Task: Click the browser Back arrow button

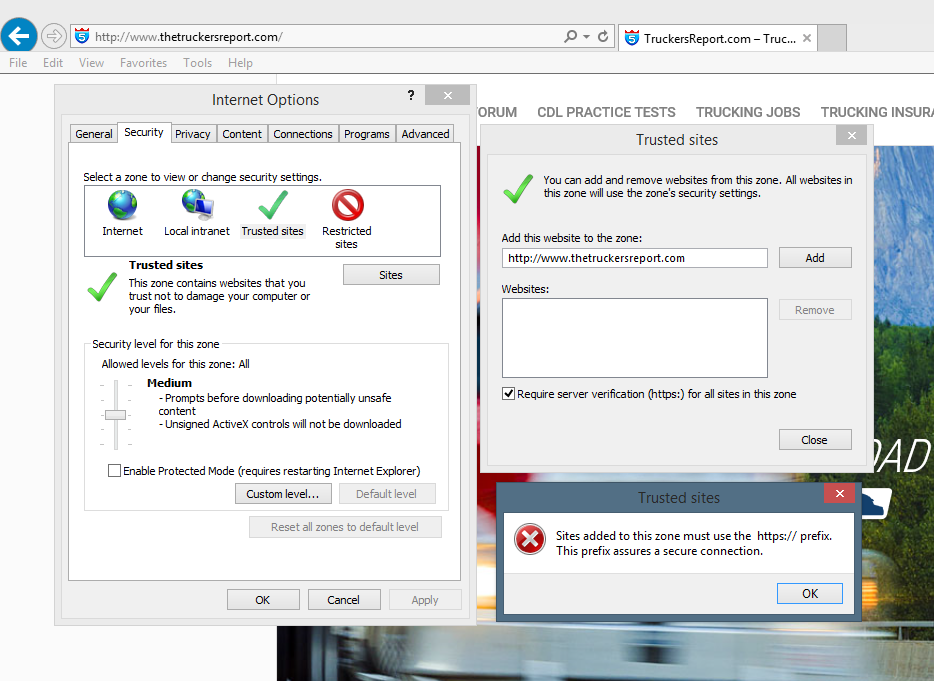Action: (19, 36)
